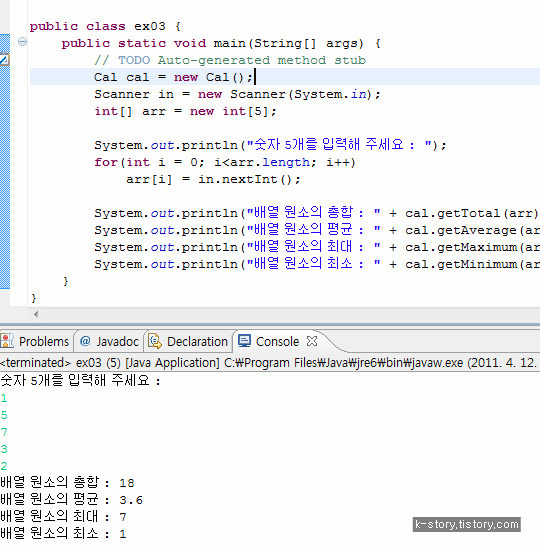Click the k-story.tistory.com watermark link
540x548 pixels.
(467, 525)
